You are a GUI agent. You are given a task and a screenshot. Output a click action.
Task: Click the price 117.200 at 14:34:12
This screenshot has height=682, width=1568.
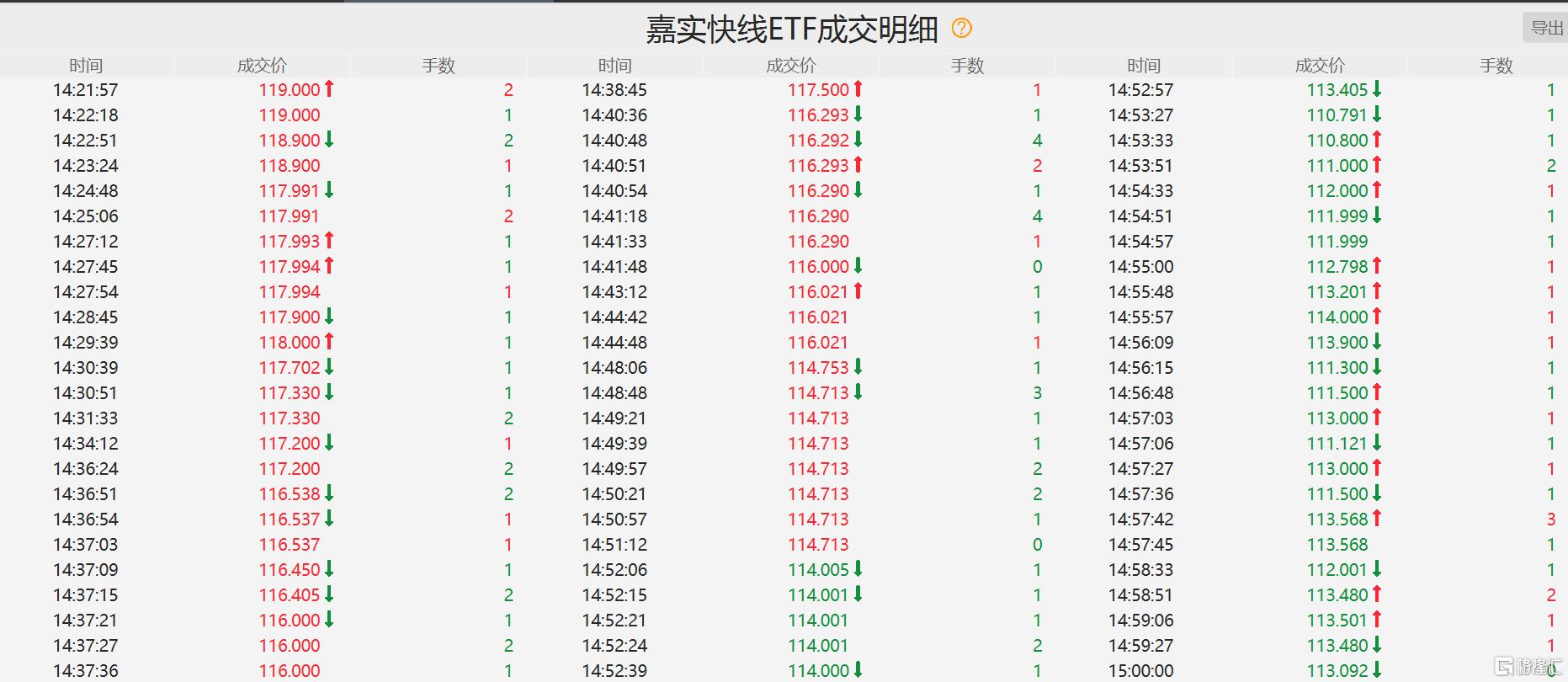coord(290,444)
